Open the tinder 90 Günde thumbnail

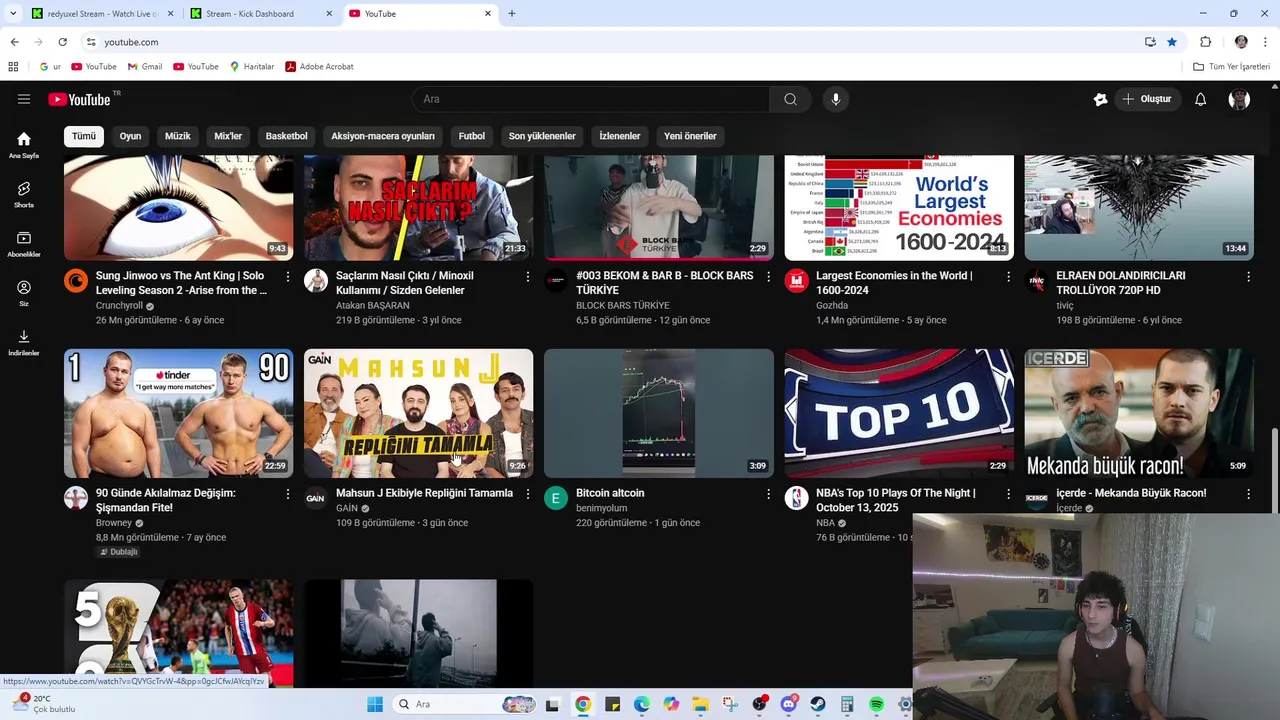tap(179, 413)
